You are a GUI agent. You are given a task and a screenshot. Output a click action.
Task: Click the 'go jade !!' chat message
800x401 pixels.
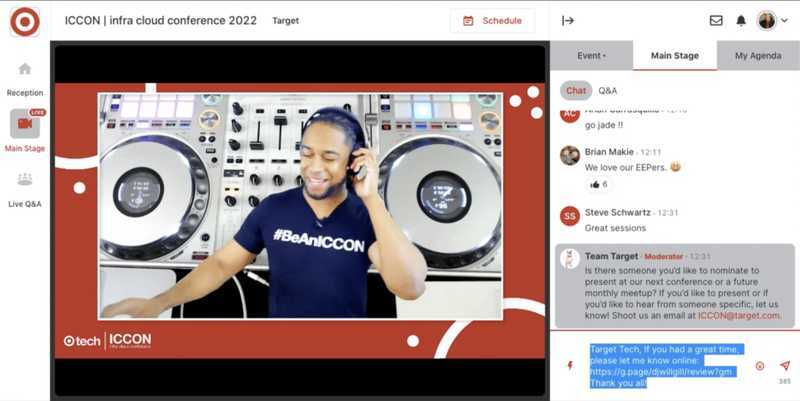tap(604, 125)
